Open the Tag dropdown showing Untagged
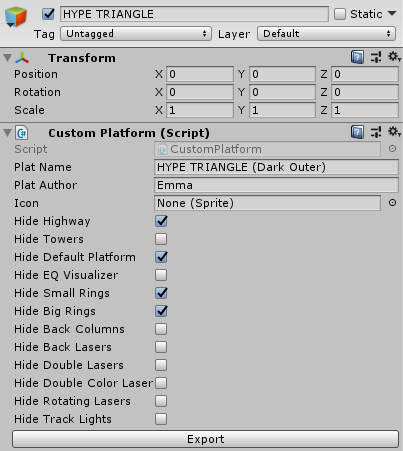The height and width of the screenshot is (451, 403). point(136,34)
